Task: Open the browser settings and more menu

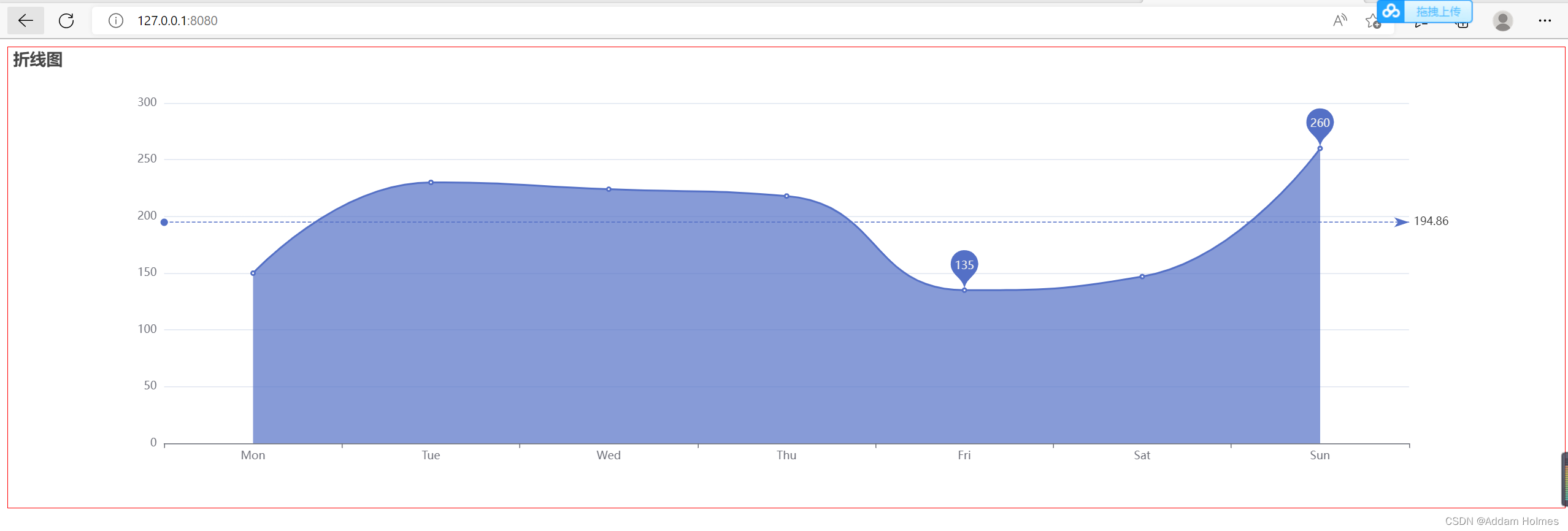Action: 1545,21
